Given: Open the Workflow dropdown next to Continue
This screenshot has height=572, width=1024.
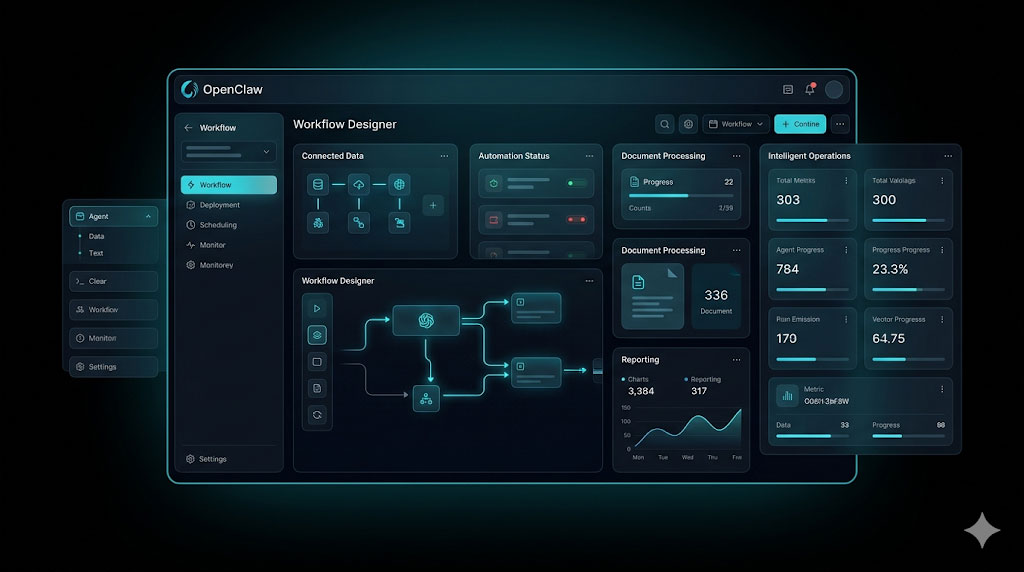Looking at the screenshot, I should click(x=736, y=124).
